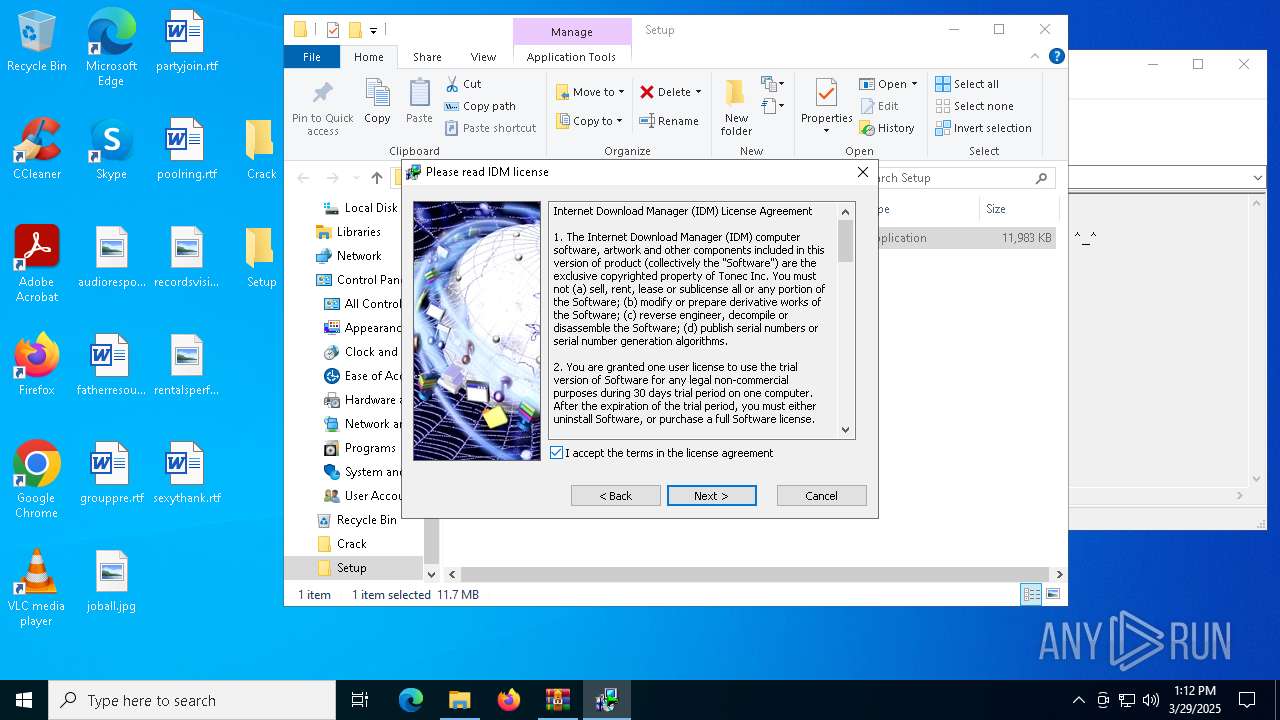
Task: Switch to large icons view button
Action: coord(1052,594)
